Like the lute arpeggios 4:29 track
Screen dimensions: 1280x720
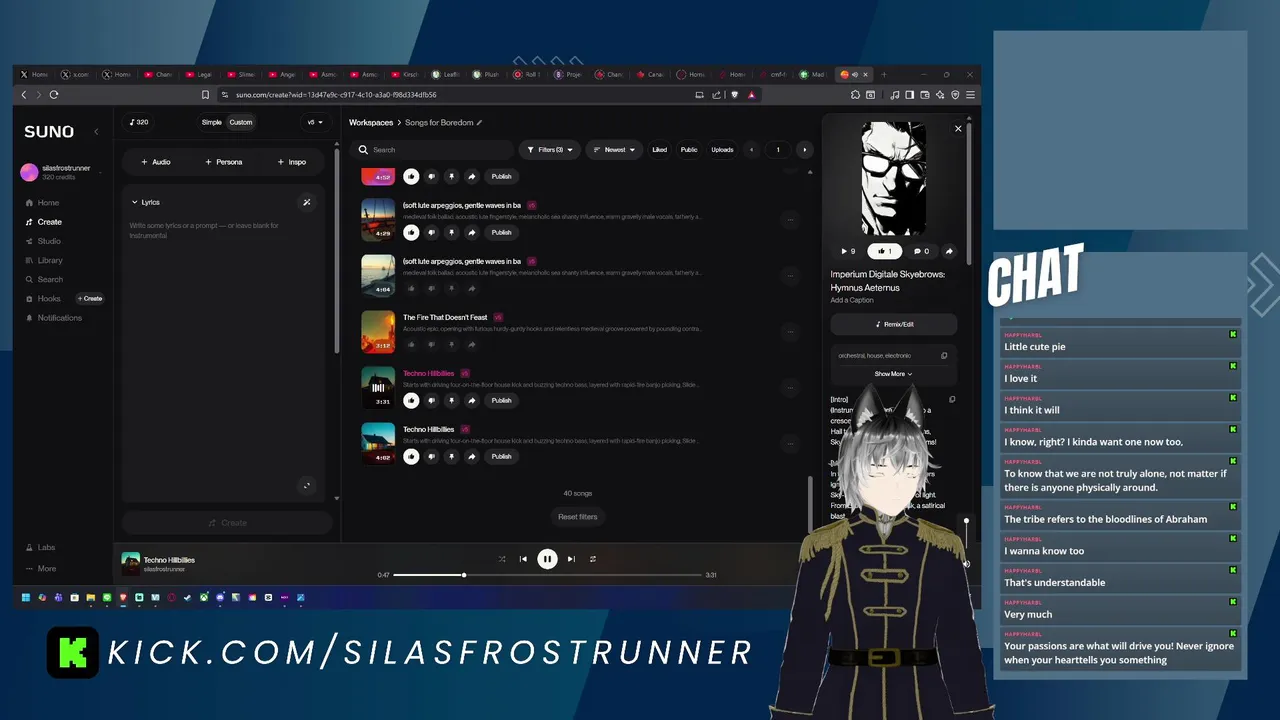click(411, 232)
